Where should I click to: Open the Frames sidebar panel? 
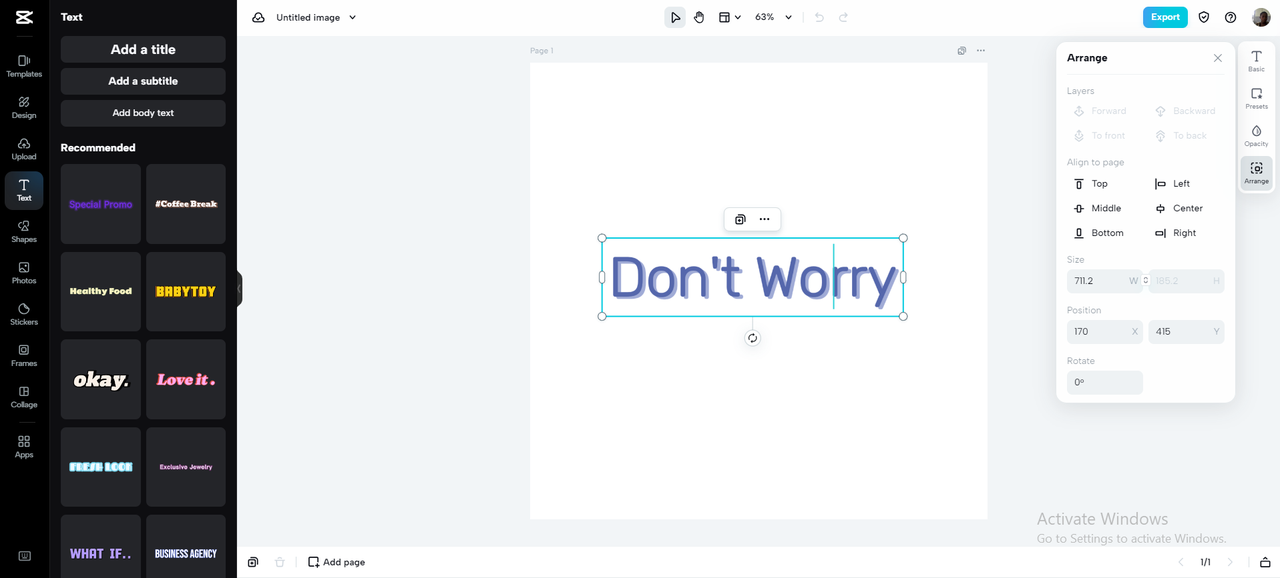24,355
